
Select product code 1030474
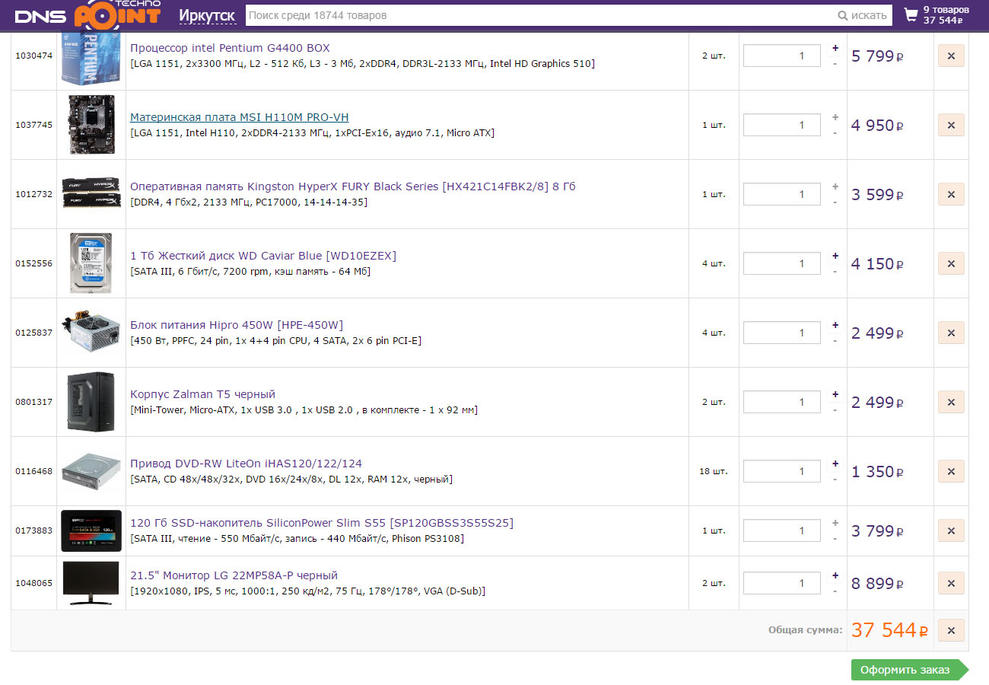34,56
